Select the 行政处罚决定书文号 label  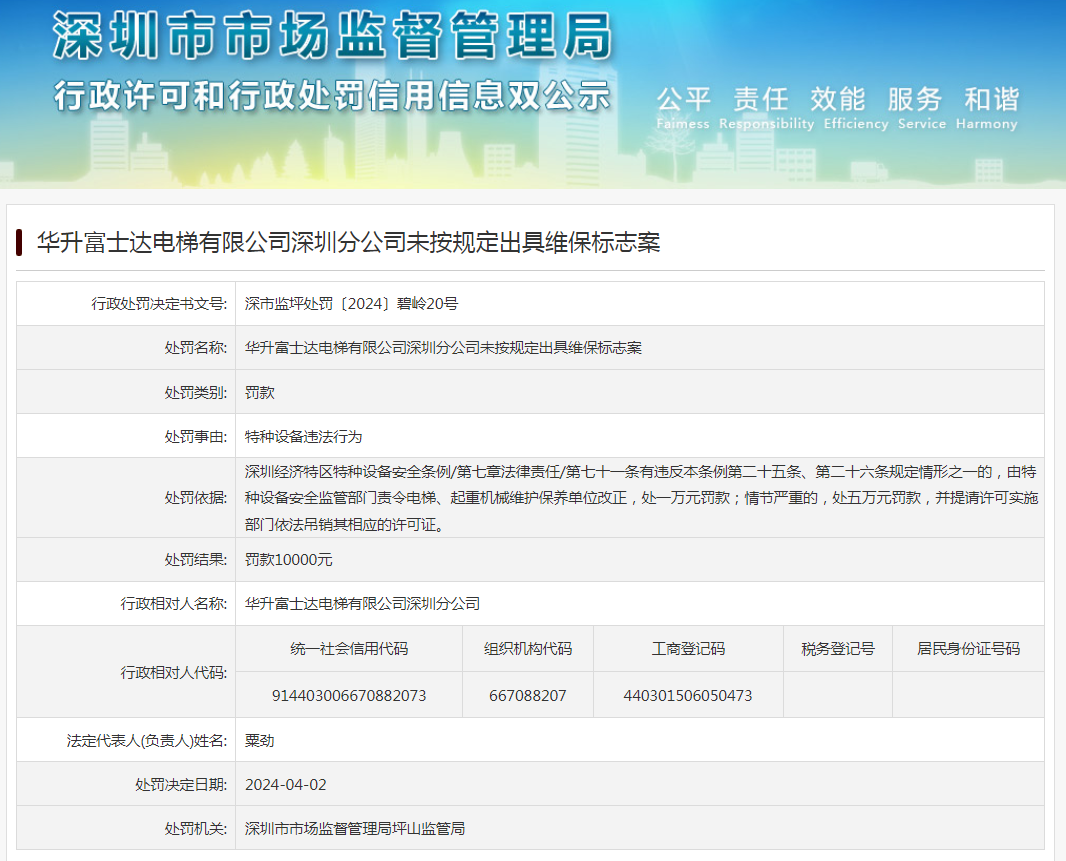point(159,304)
